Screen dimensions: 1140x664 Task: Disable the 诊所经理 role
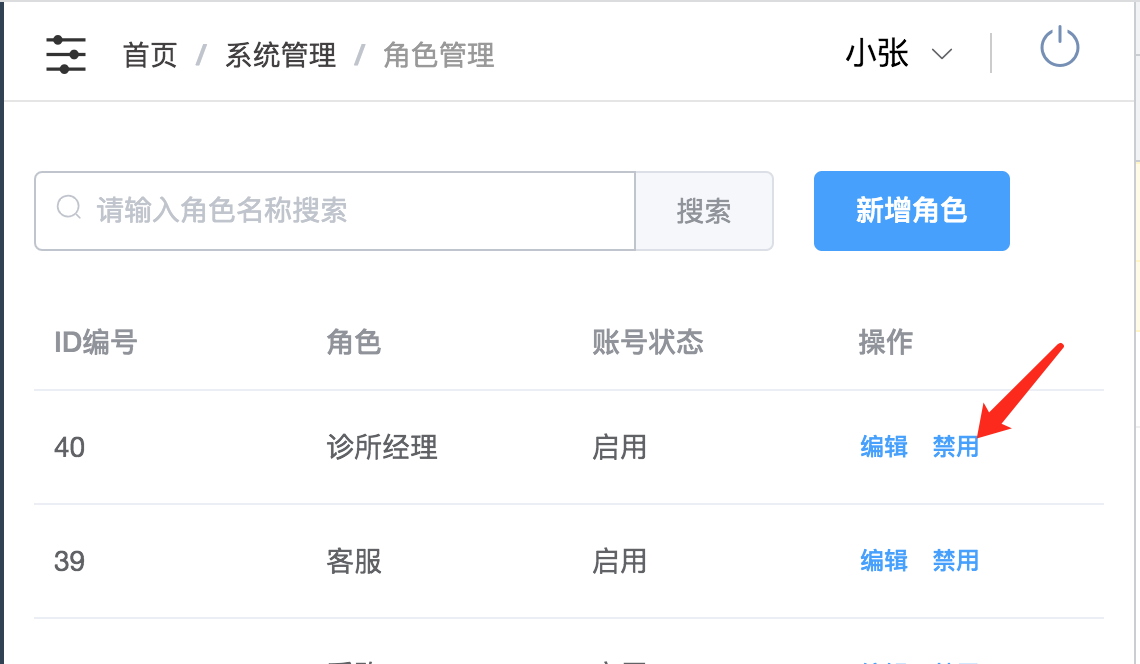tap(955, 447)
